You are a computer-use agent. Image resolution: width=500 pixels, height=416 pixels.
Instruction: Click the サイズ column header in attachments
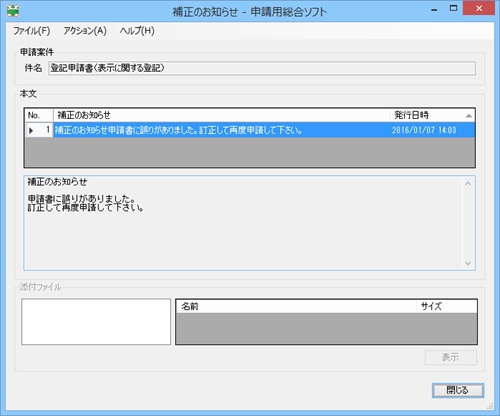tap(446, 306)
